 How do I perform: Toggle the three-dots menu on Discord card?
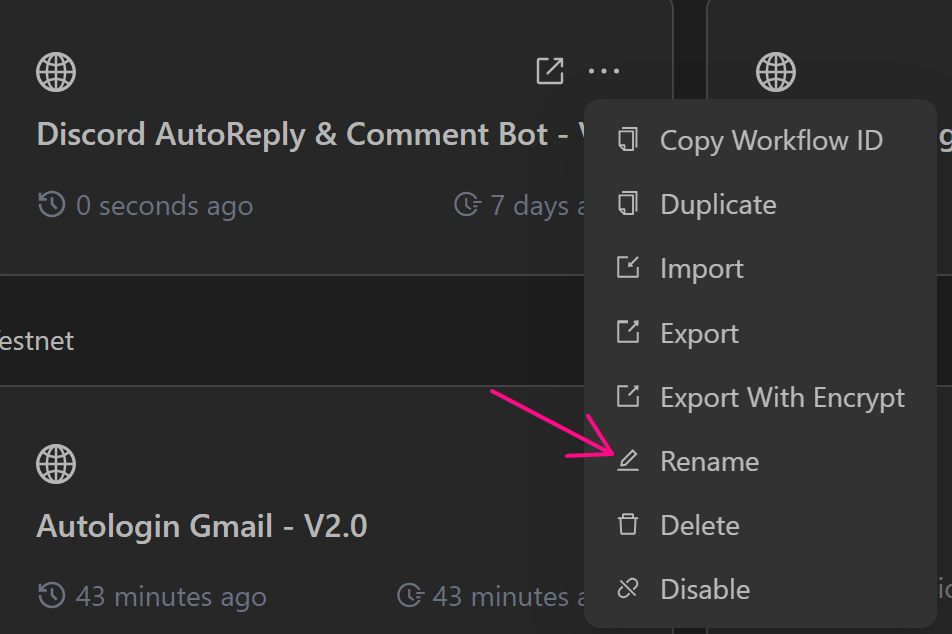click(604, 71)
